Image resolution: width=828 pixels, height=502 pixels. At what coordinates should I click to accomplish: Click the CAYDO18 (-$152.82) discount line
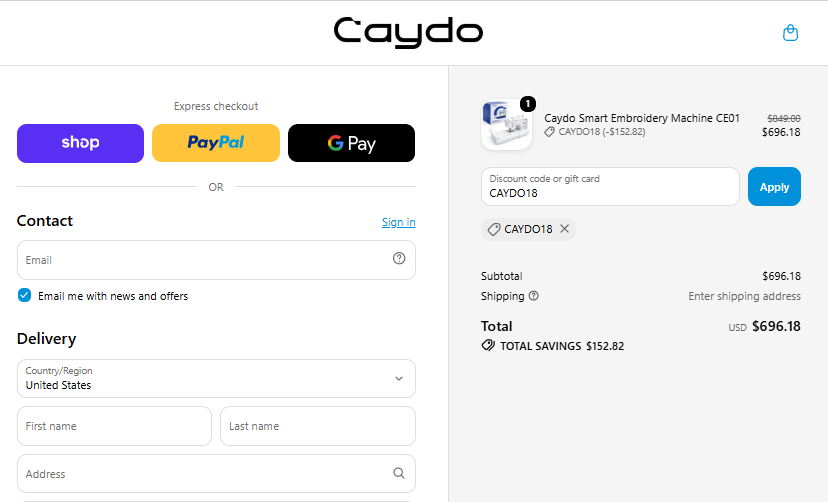(x=601, y=132)
